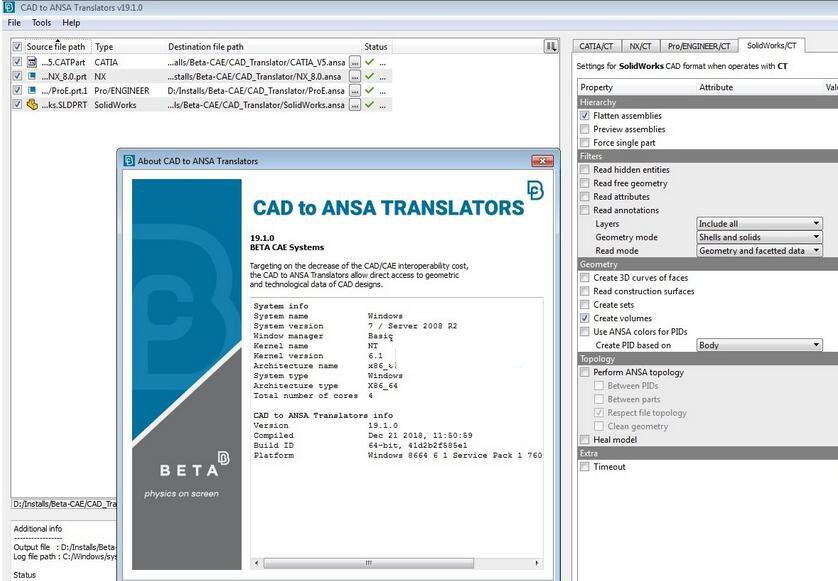Disable Flatten assemblies
838x581 pixels.
coord(585,115)
